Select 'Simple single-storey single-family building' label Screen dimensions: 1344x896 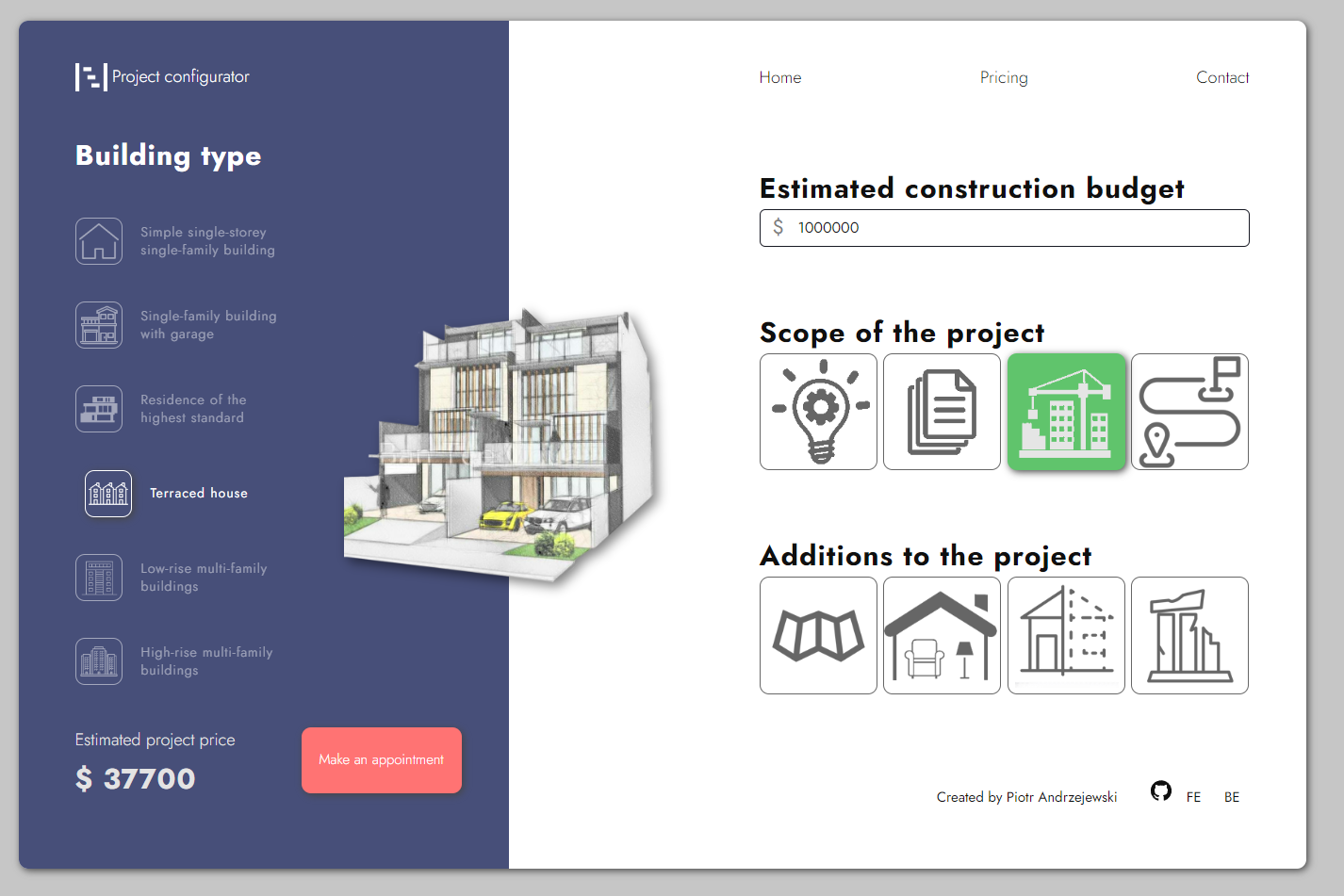click(x=207, y=241)
